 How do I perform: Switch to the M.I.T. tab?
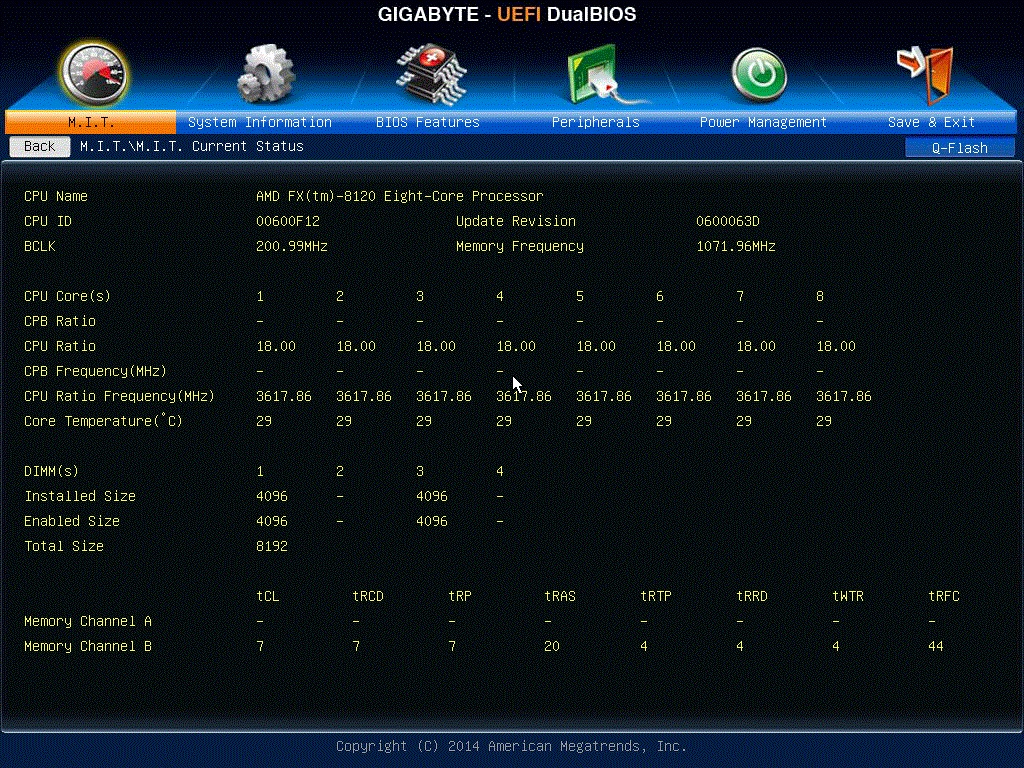[x=91, y=122]
